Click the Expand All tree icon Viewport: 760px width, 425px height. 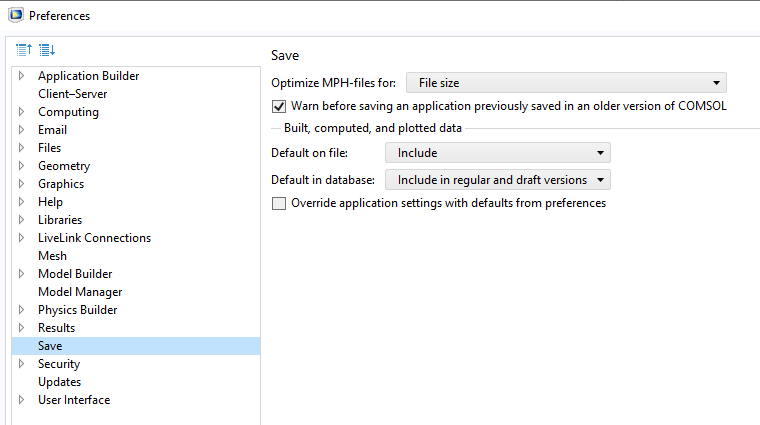pos(46,50)
